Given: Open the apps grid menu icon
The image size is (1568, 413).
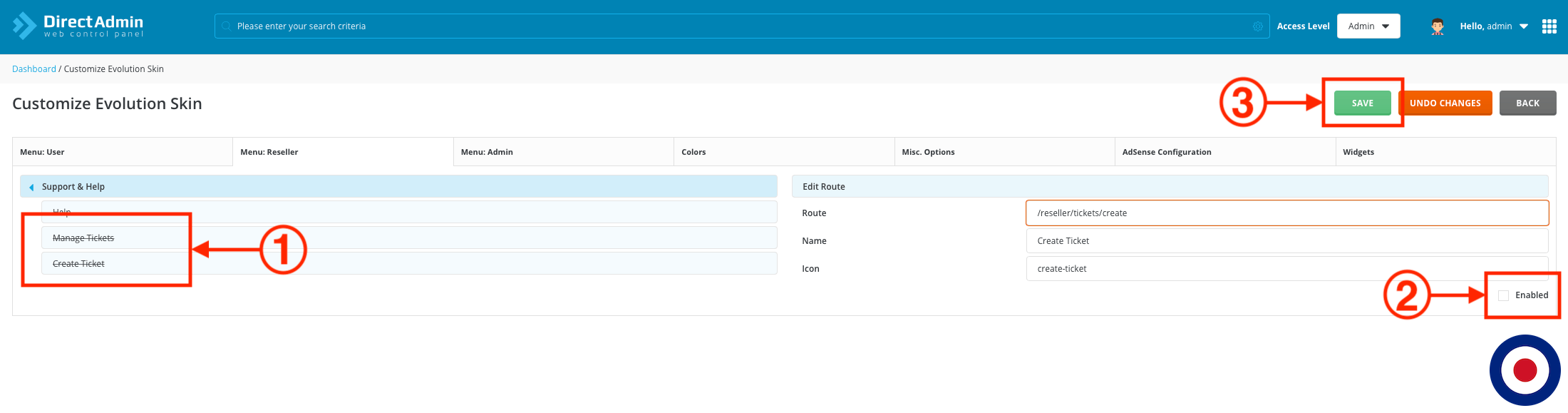Looking at the screenshot, I should (1549, 26).
